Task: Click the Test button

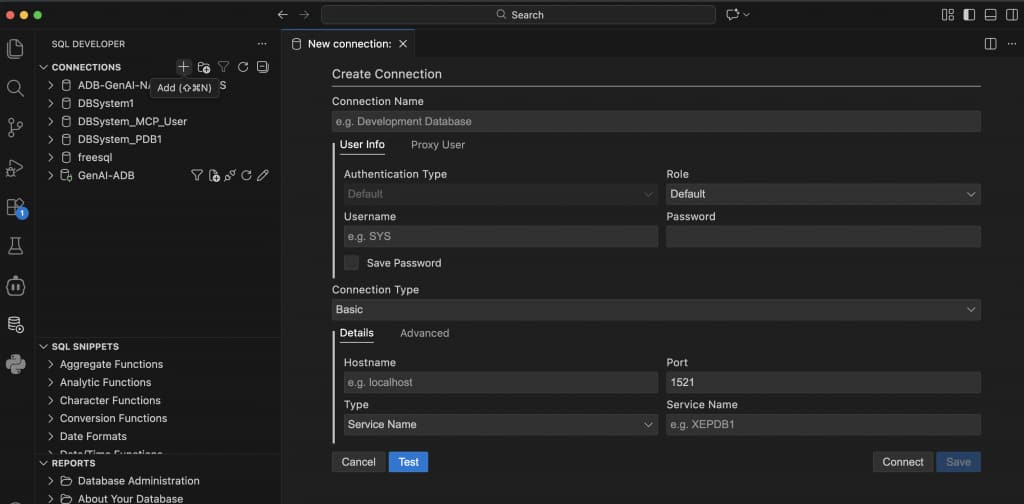Action: [408, 462]
